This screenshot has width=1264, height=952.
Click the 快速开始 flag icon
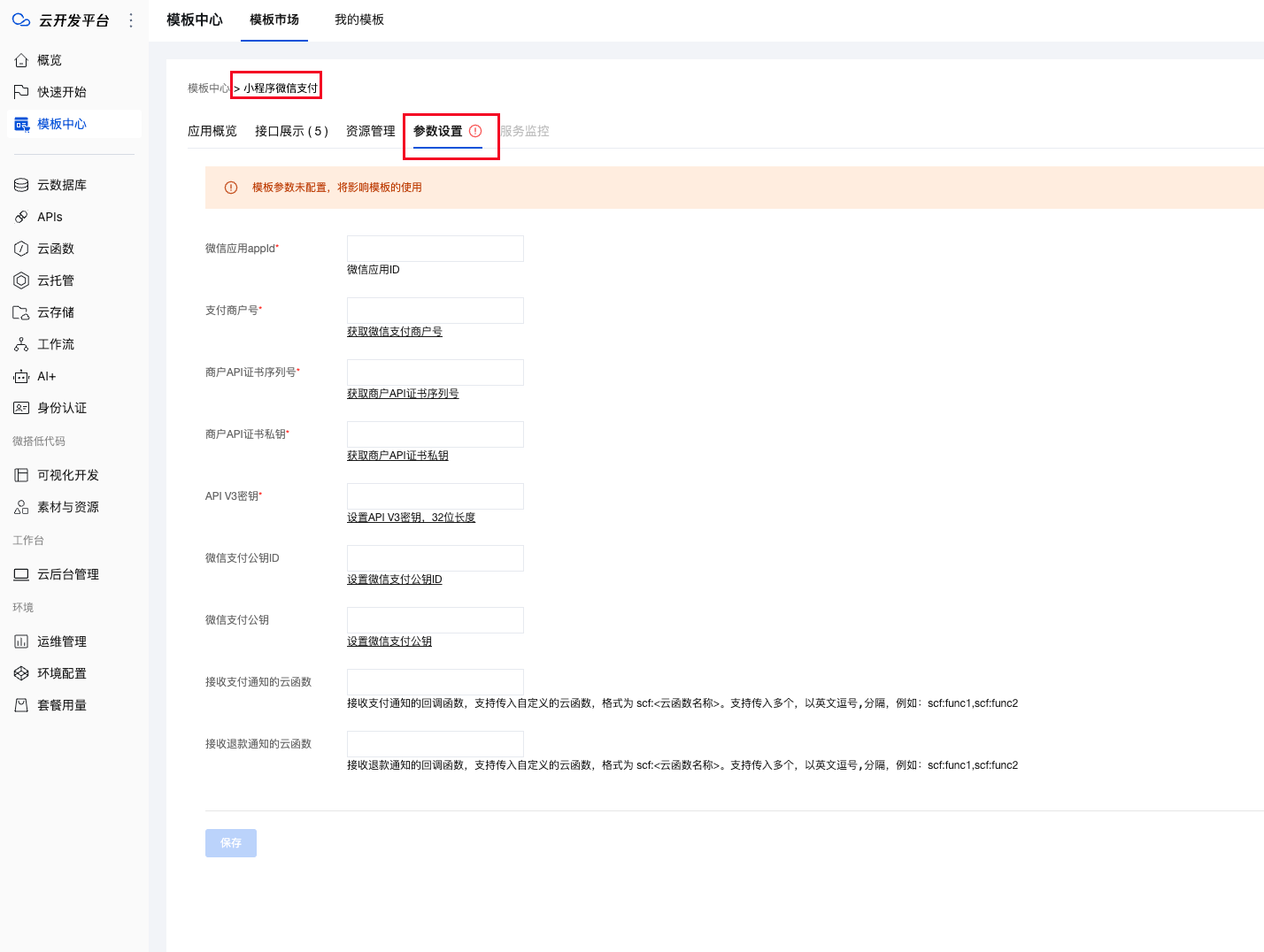(21, 92)
